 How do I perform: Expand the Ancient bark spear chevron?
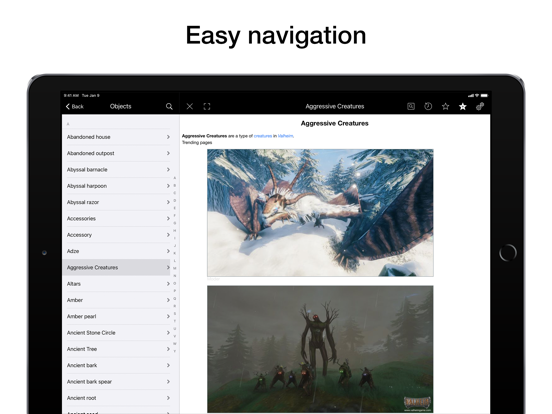(168, 382)
